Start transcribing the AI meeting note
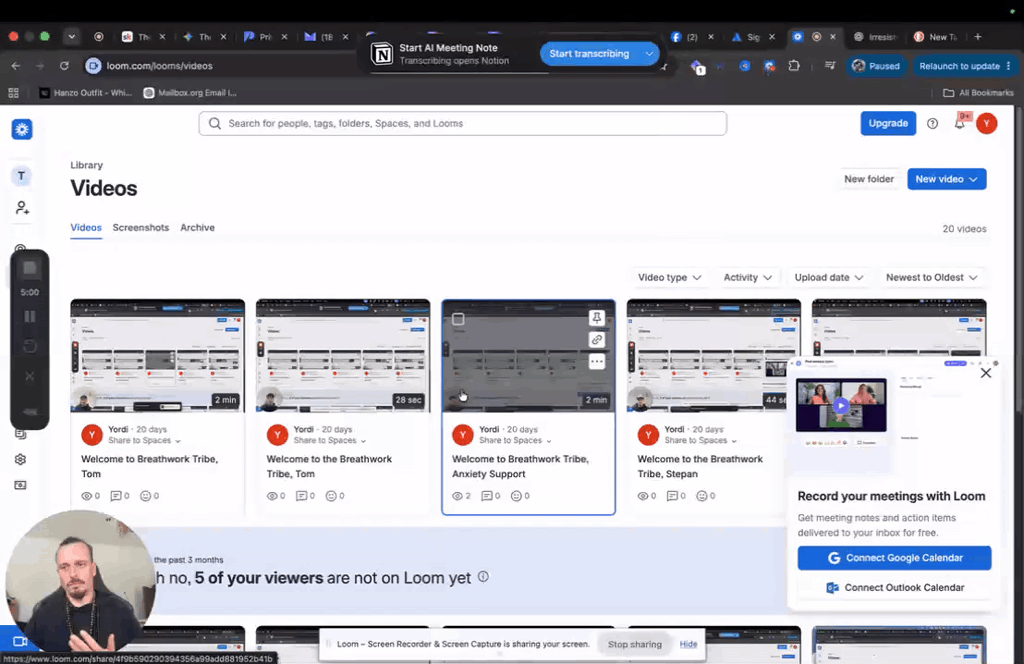 pos(589,54)
